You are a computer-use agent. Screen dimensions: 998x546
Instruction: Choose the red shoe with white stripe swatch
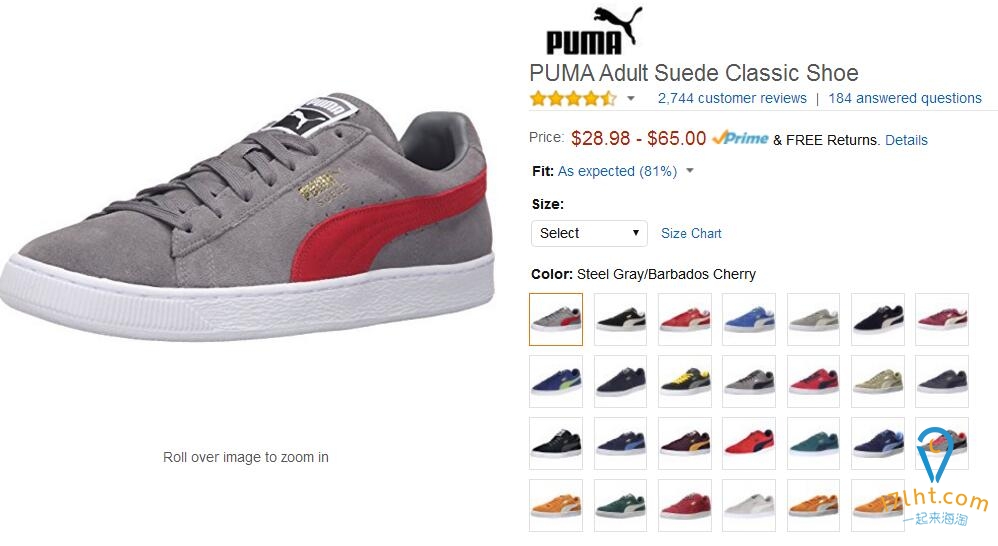685,319
